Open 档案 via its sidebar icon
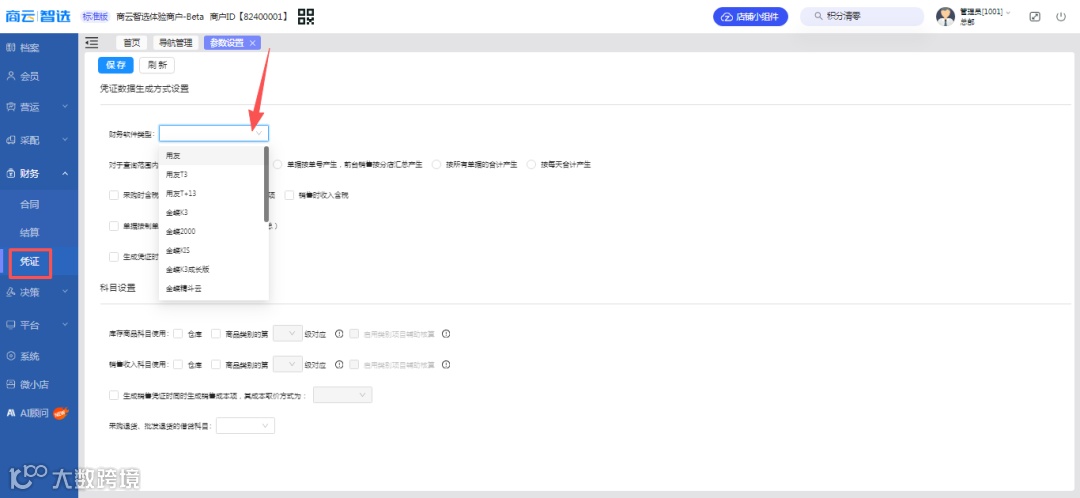Image resolution: width=1080 pixels, height=498 pixels. pos(10,48)
